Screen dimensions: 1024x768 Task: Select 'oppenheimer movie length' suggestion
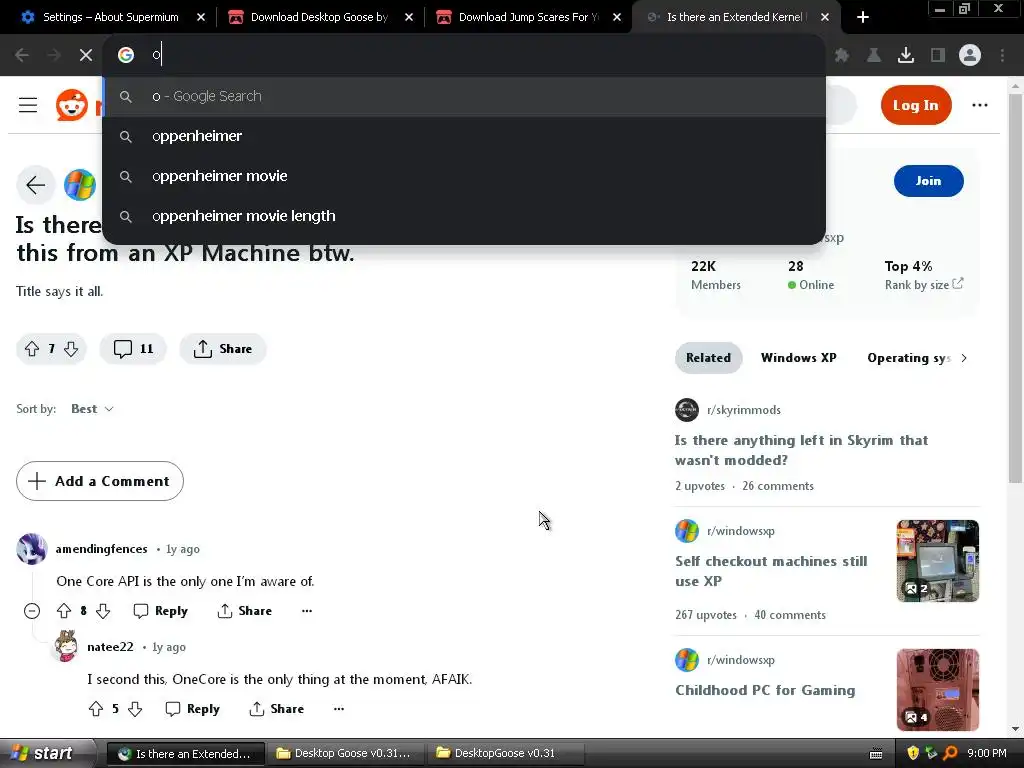click(464, 216)
